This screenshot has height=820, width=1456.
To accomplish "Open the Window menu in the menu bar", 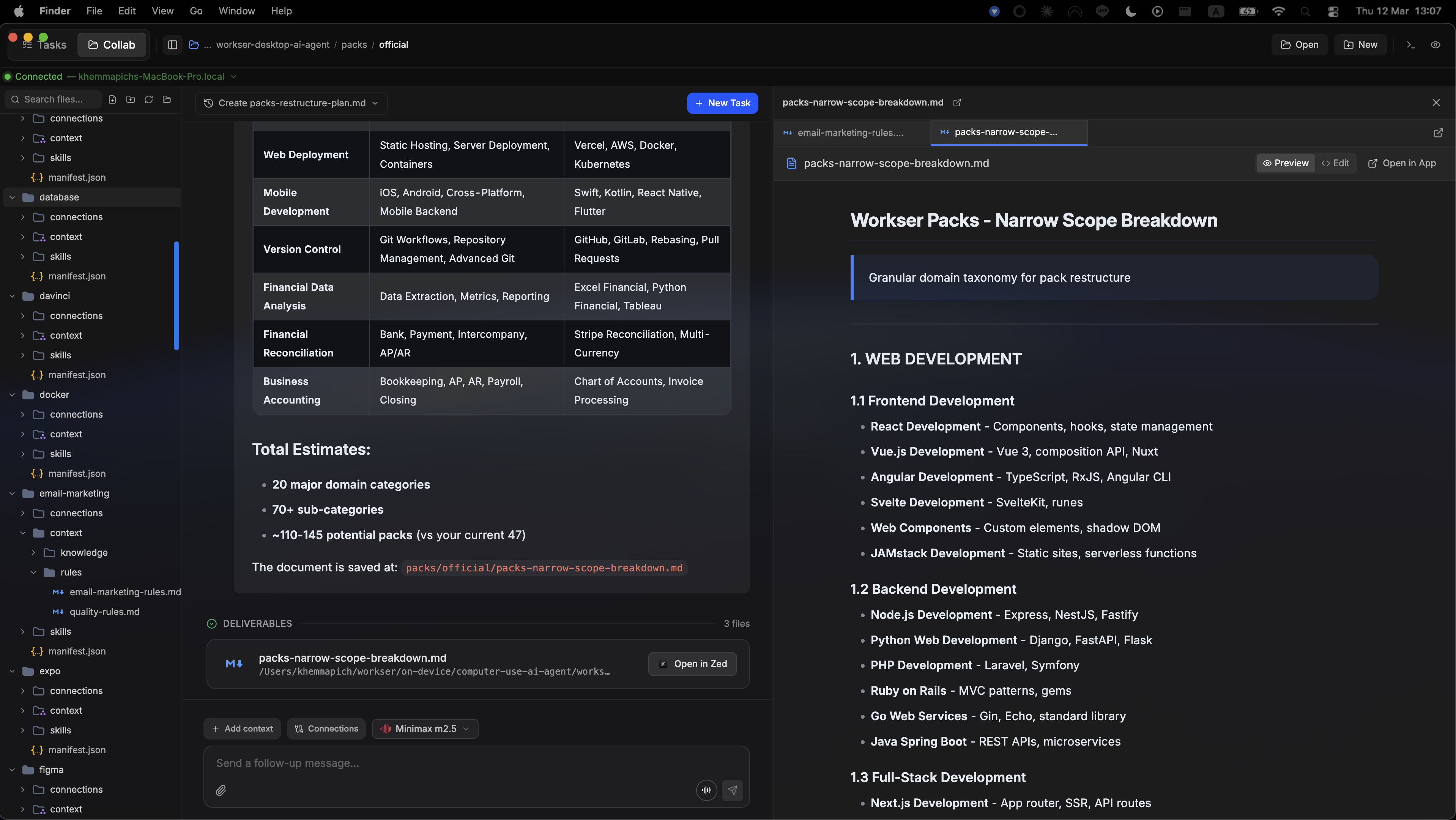I will (x=236, y=11).
